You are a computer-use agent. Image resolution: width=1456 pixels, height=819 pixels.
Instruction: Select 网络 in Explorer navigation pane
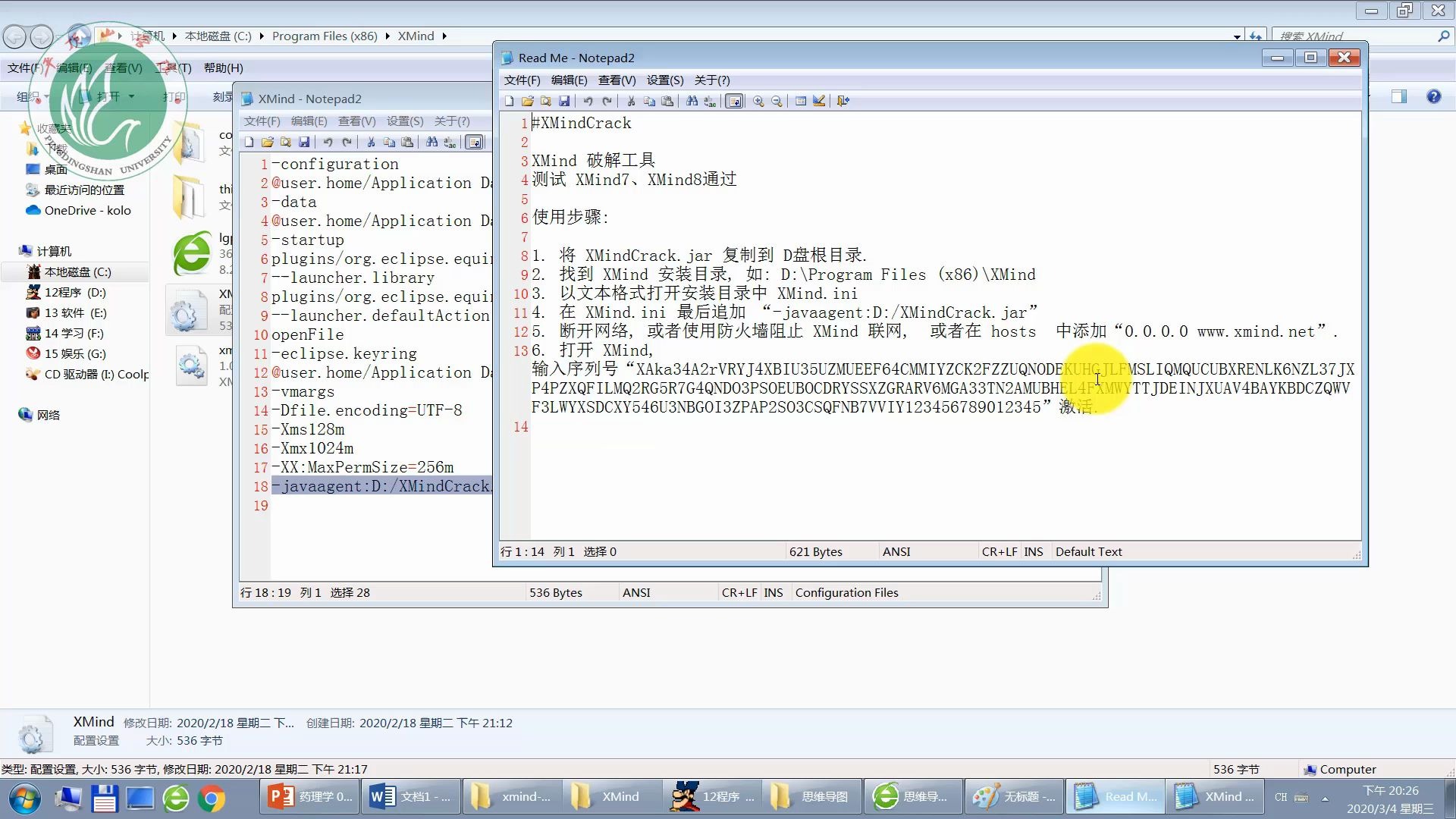[x=48, y=415]
